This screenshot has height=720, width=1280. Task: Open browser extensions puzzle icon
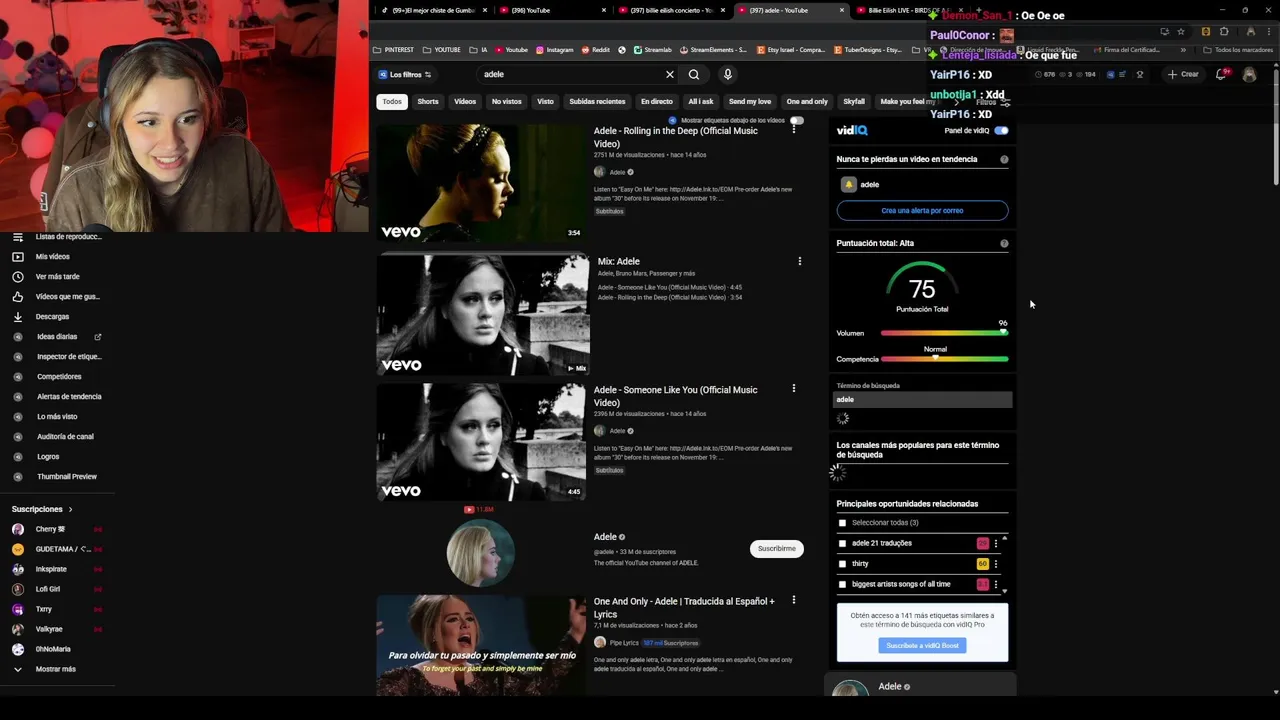pyautogui.click(x=1224, y=32)
